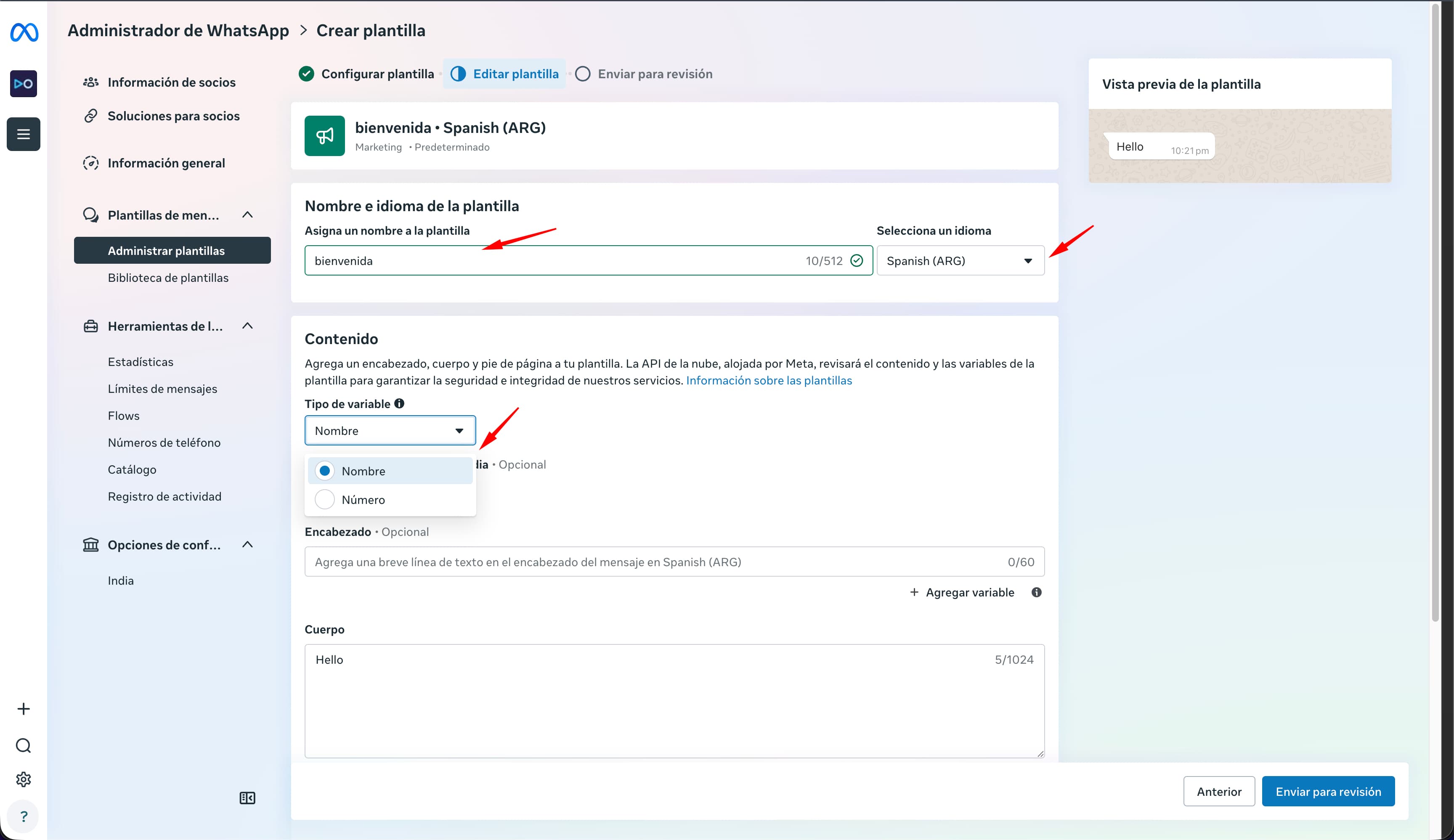Open Estadísticas in sidebar
Viewport: 1454px width, 840px height.
[140, 362]
